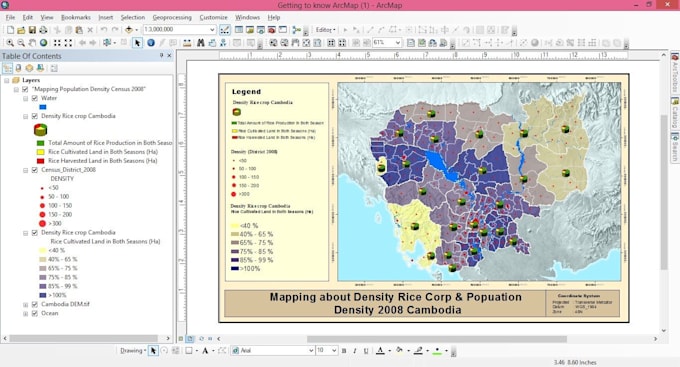Image resolution: width=680 pixels, height=367 pixels.
Task: Create a new map document
Action: pos(10,30)
